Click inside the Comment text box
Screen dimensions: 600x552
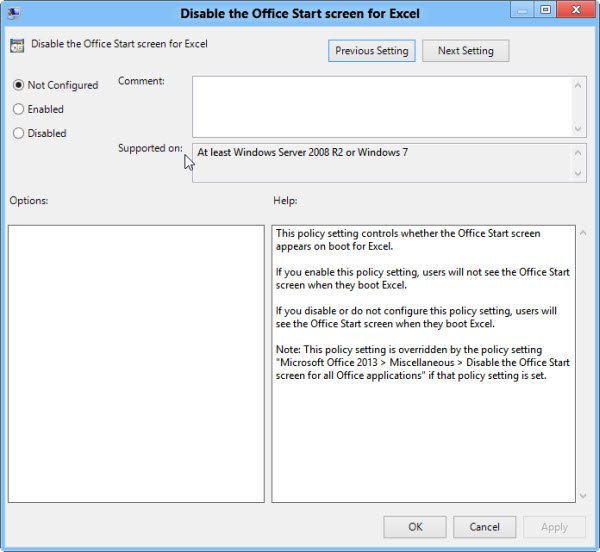pos(382,107)
